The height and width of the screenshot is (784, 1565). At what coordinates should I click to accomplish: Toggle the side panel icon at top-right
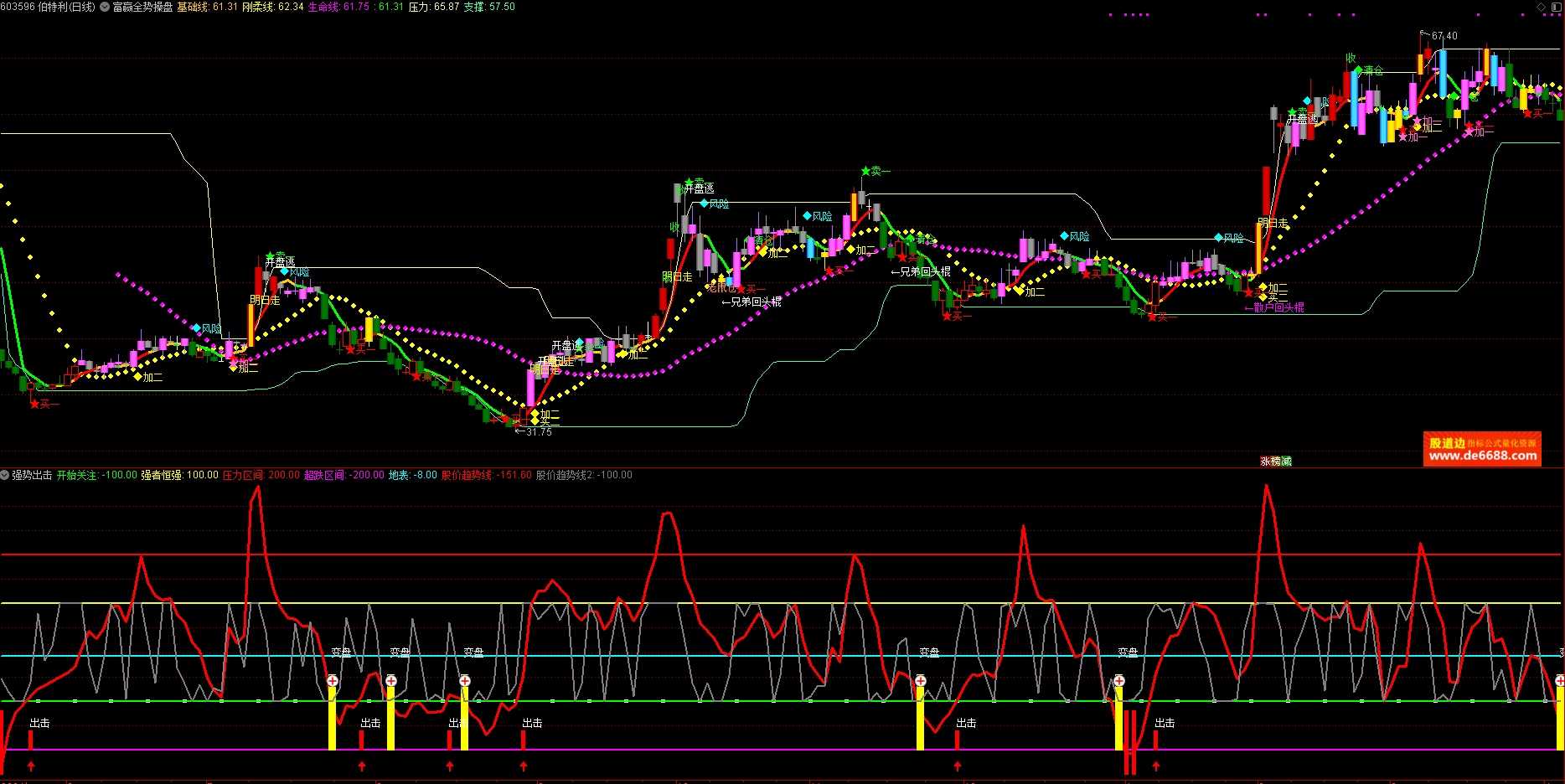[x=1556, y=7]
